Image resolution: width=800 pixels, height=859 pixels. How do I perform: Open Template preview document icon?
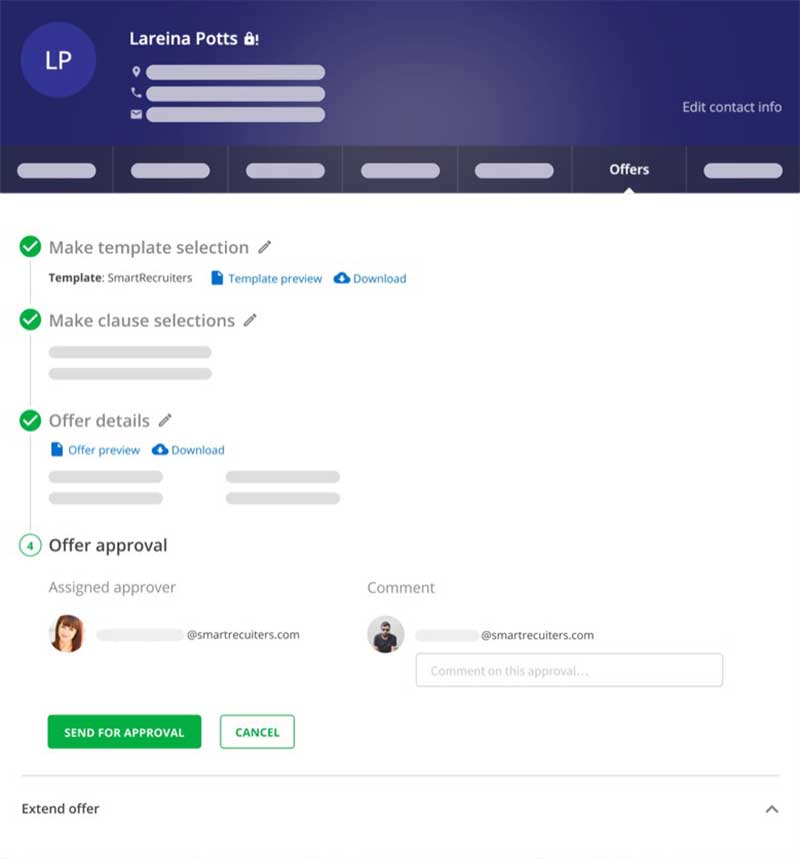tap(217, 278)
